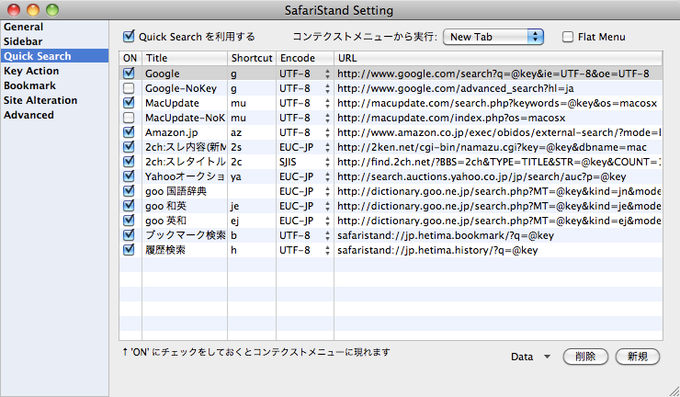Open the New Tab popup menu
Viewport: 680px width, 397px height.
[x=493, y=37]
